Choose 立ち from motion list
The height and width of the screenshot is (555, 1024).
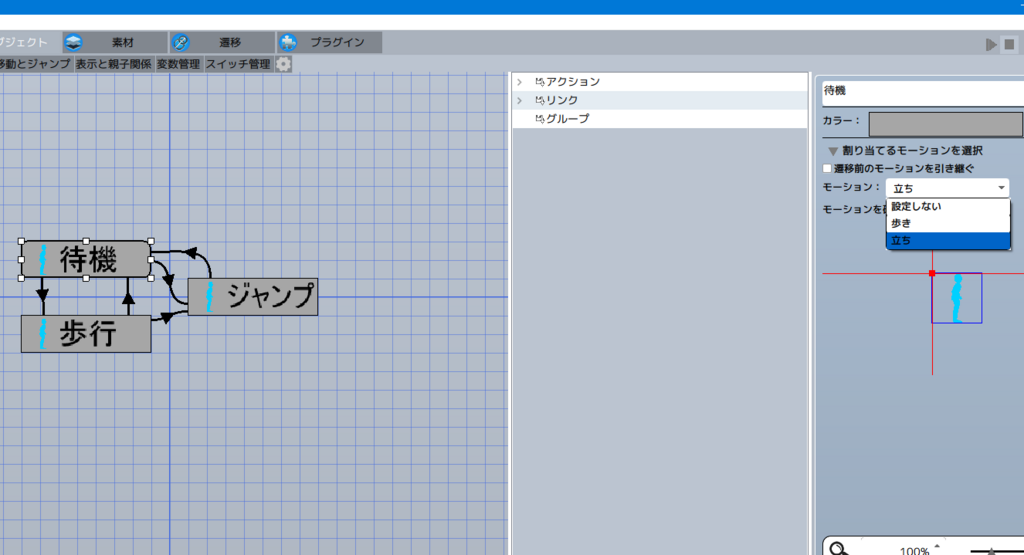[948, 241]
